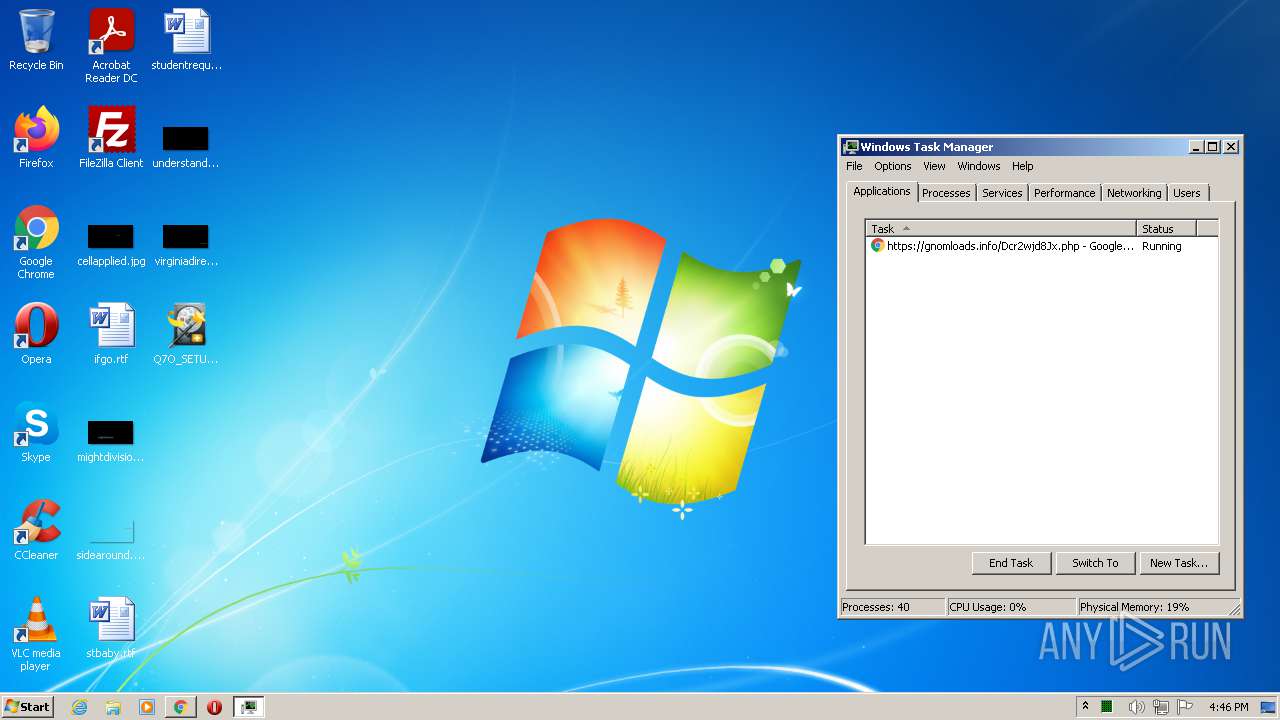Viewport: 1280px width, 720px height.
Task: Open Windows Media Player taskbar icon
Action: tap(147, 707)
